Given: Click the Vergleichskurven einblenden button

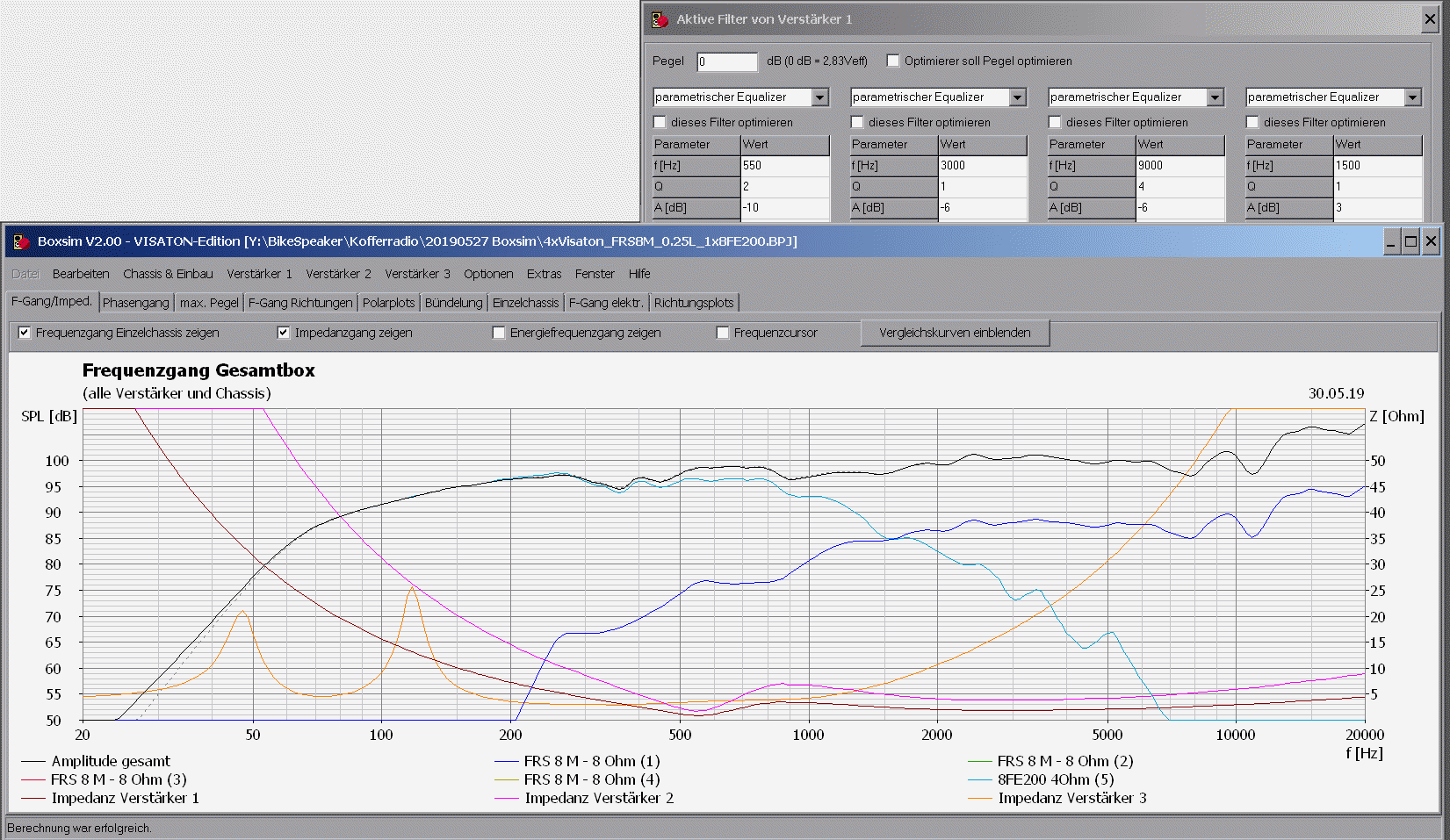Looking at the screenshot, I should (x=955, y=333).
